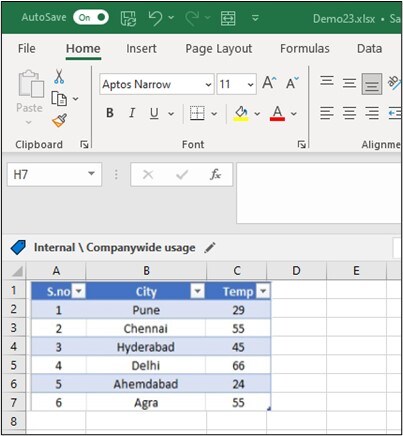This screenshot has height=436, width=403.
Task: Click Increase Font Size icon
Action: click(269, 83)
